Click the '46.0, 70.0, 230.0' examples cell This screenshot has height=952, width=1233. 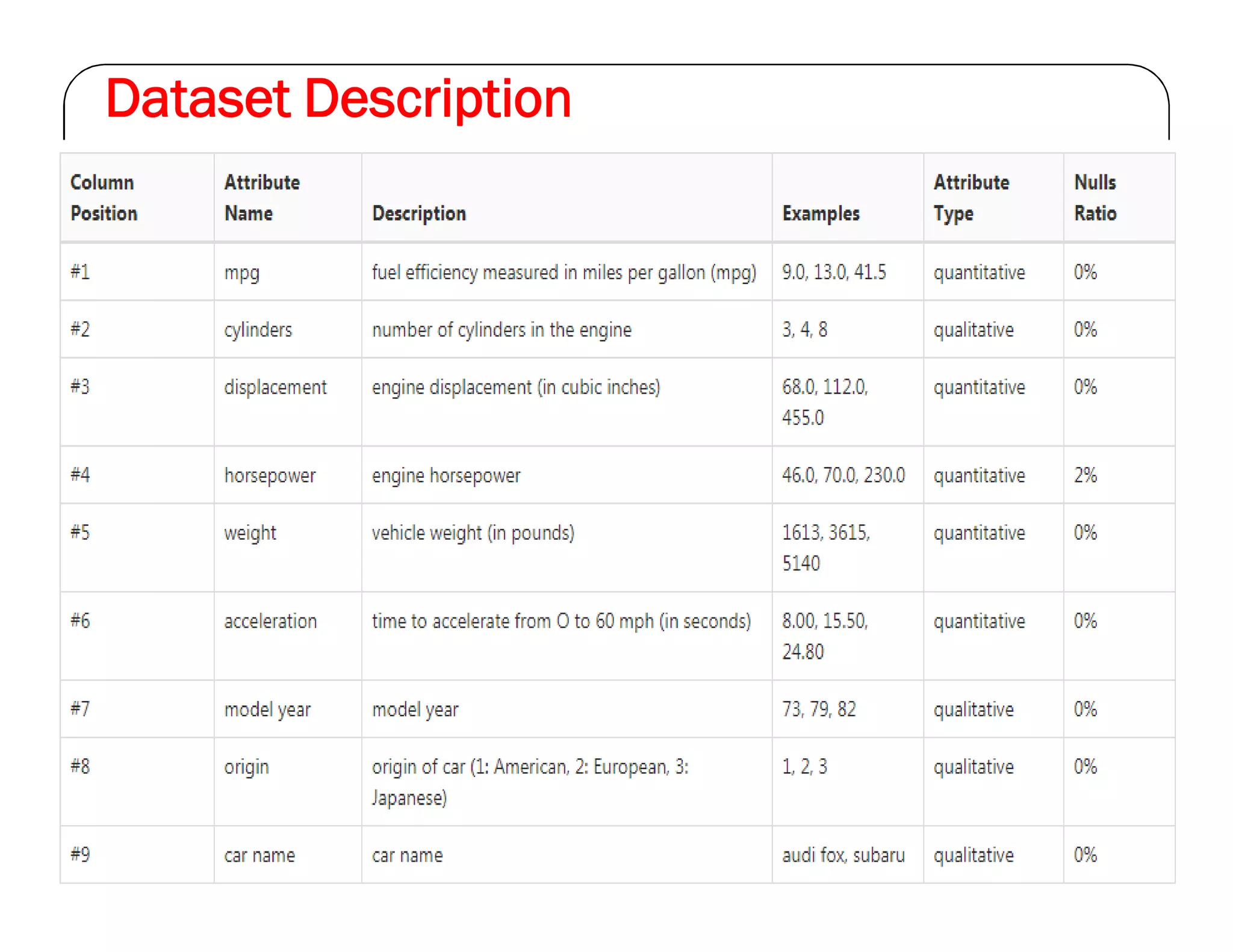coord(848,475)
